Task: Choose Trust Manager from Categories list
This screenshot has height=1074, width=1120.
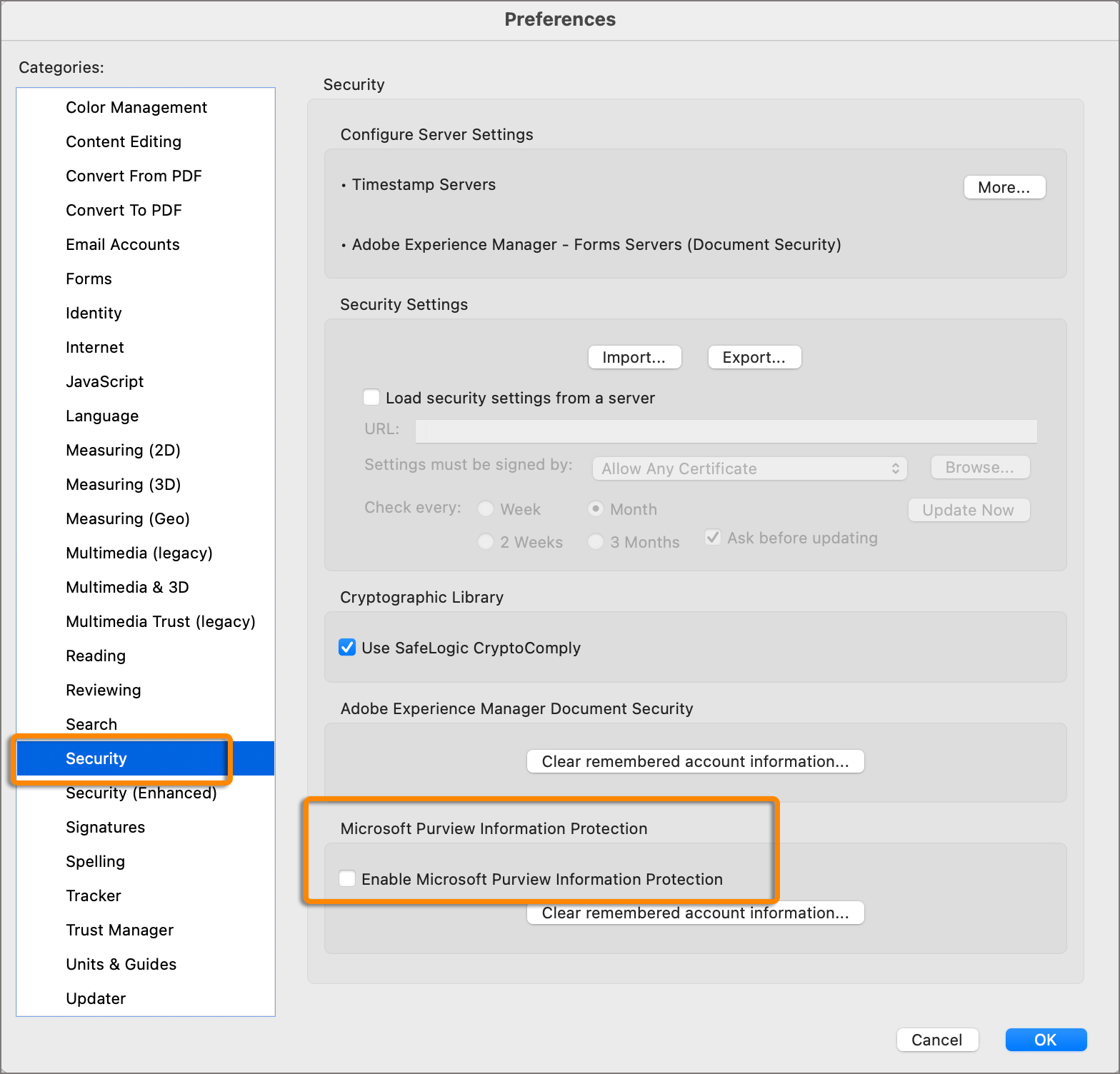Action: pos(119,930)
